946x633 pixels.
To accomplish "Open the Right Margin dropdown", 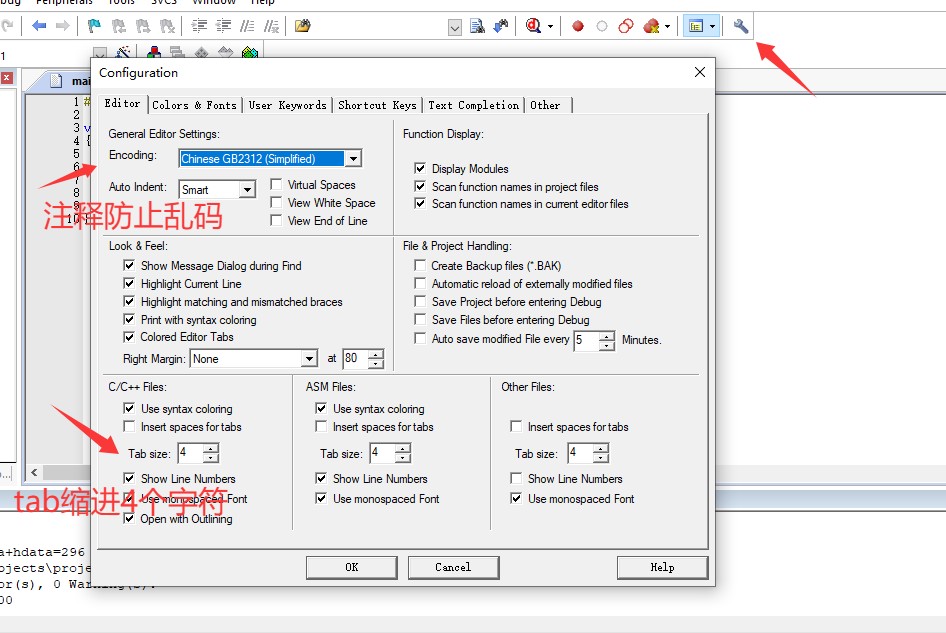I will point(309,358).
